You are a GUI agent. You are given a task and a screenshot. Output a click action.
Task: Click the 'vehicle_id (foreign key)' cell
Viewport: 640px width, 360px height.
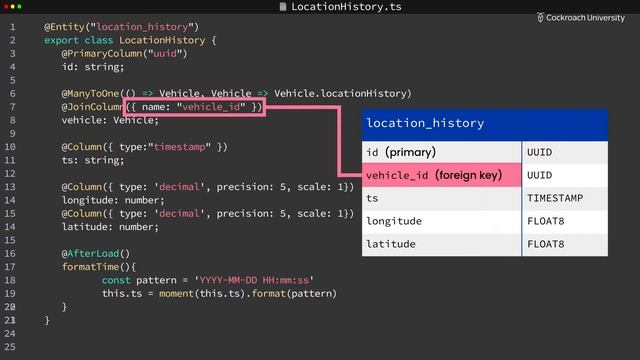(442, 175)
